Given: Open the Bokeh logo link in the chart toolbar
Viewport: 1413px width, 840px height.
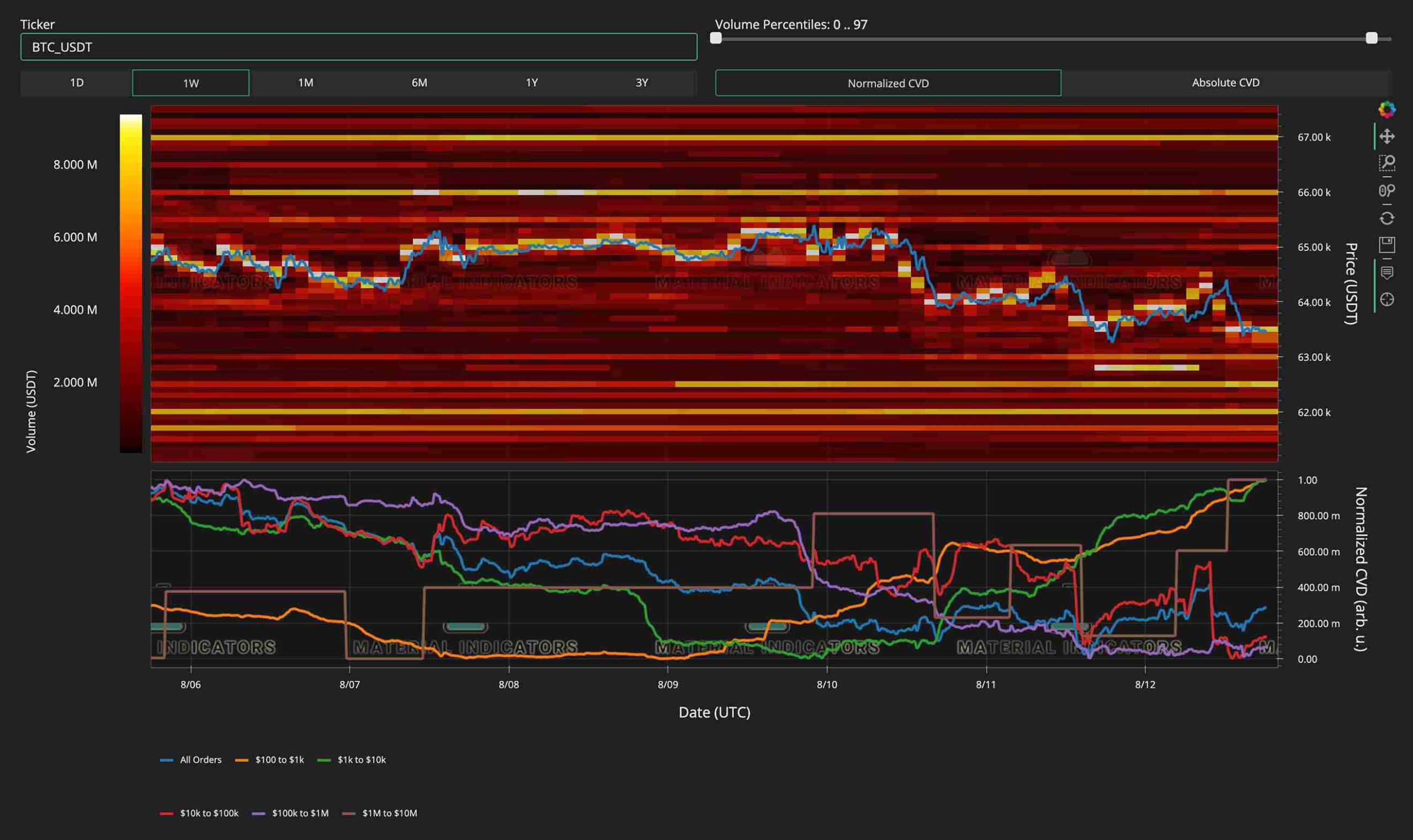Looking at the screenshot, I should [x=1387, y=109].
